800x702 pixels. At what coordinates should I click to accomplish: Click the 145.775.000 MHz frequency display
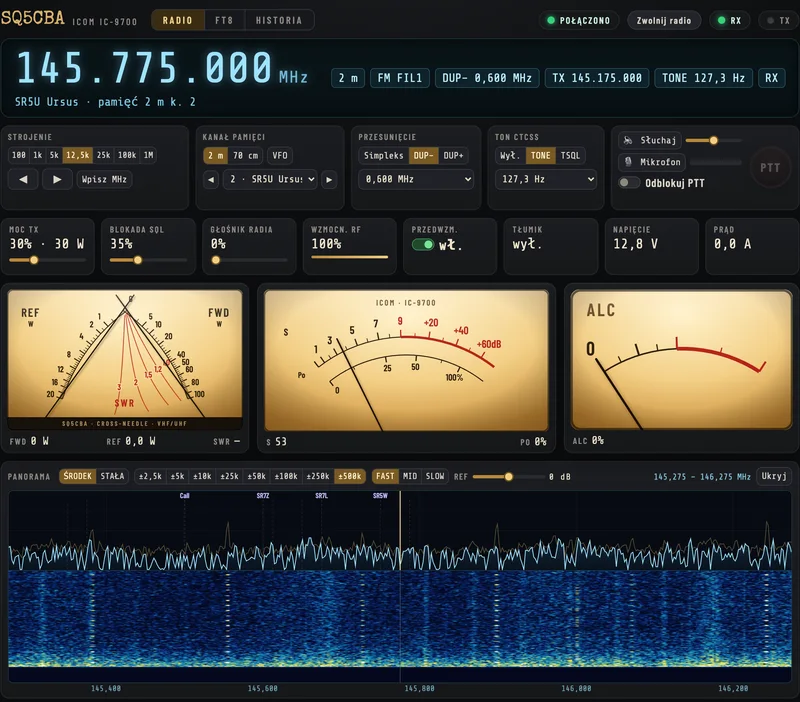(x=162, y=68)
